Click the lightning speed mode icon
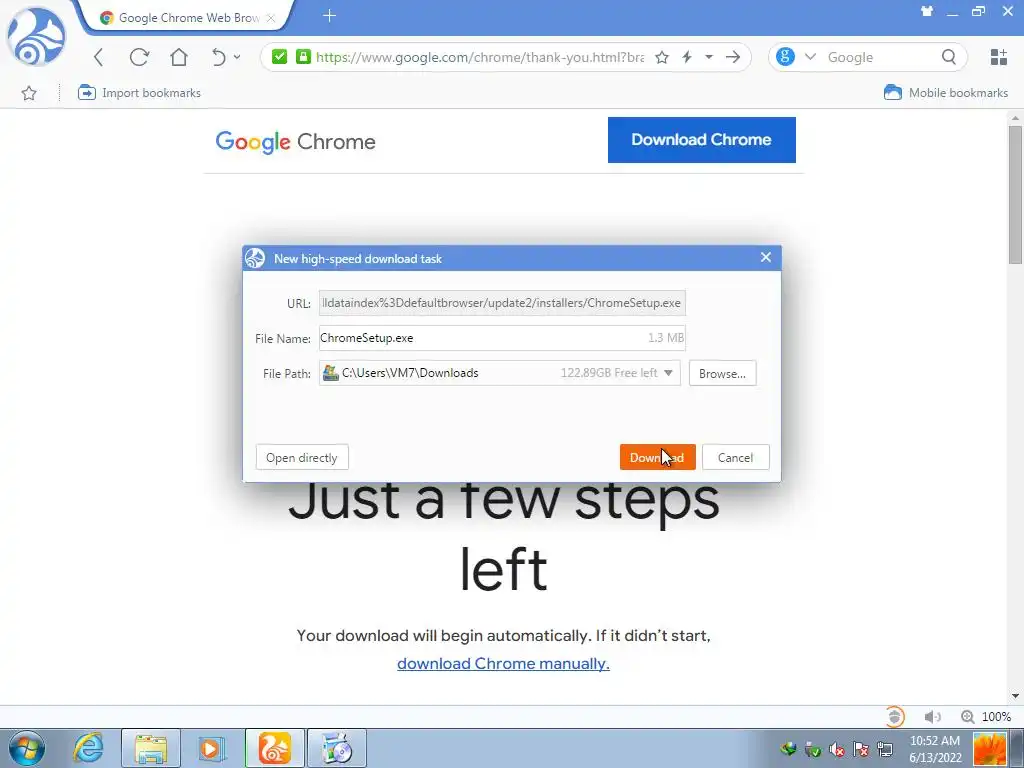 tap(687, 57)
